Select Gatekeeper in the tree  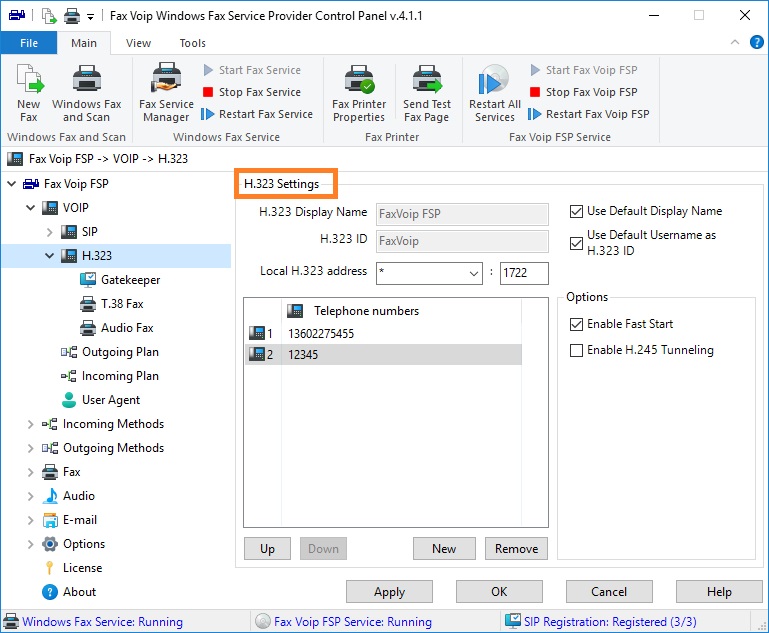click(120, 280)
